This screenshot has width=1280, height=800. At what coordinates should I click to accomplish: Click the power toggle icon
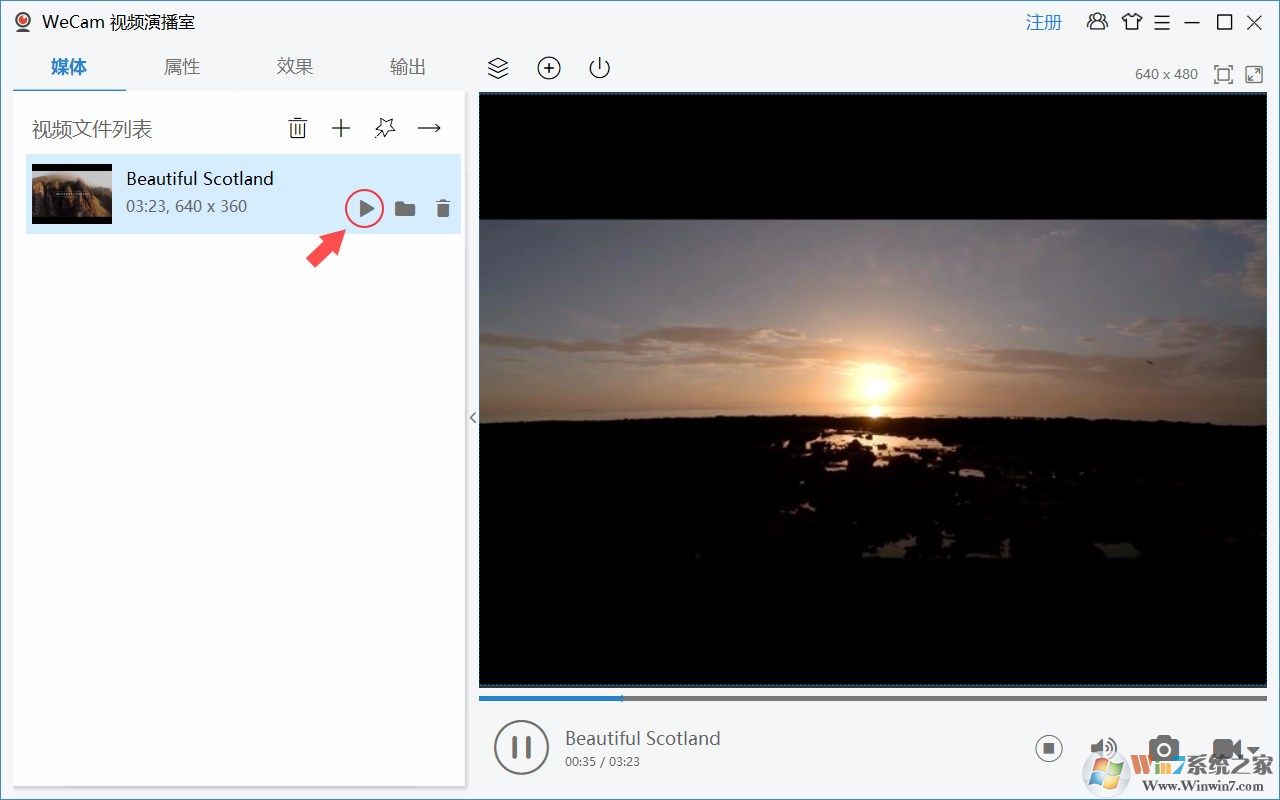coord(599,68)
